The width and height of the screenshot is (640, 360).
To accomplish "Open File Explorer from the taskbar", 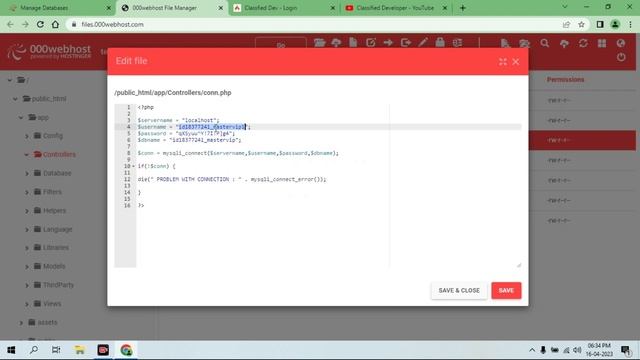I will coord(79,350).
